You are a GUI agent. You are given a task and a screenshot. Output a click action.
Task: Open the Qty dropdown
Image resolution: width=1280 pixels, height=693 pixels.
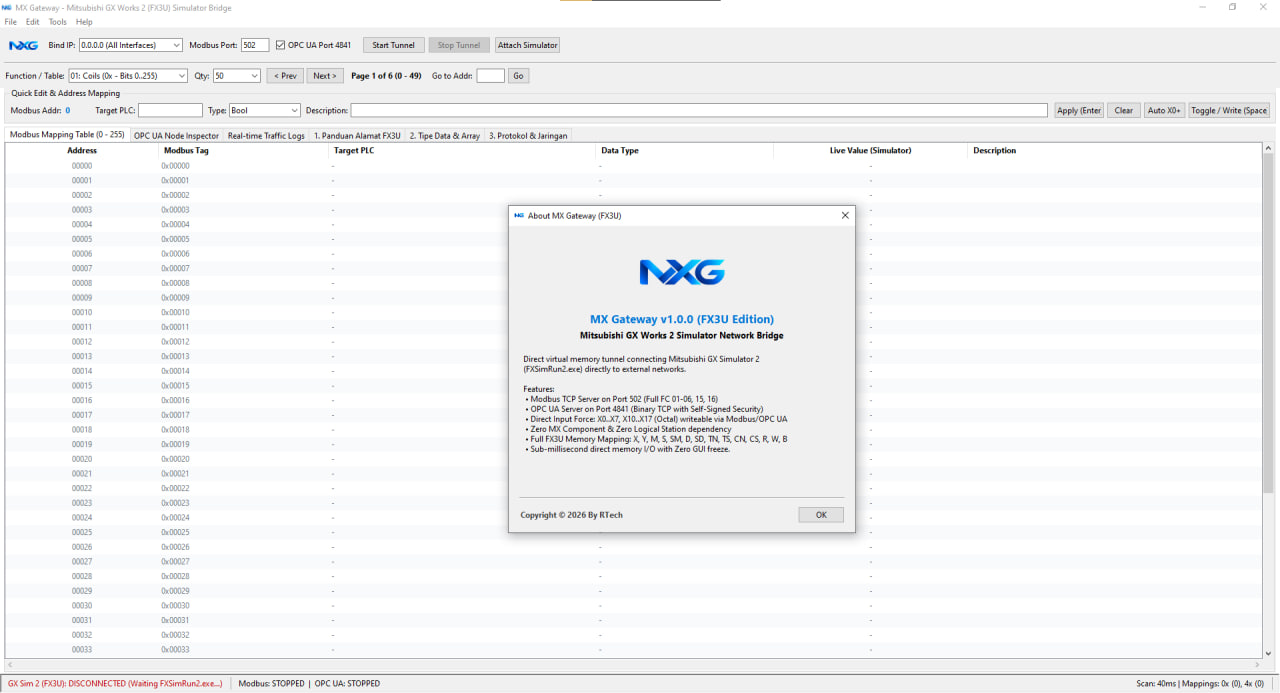(x=255, y=76)
